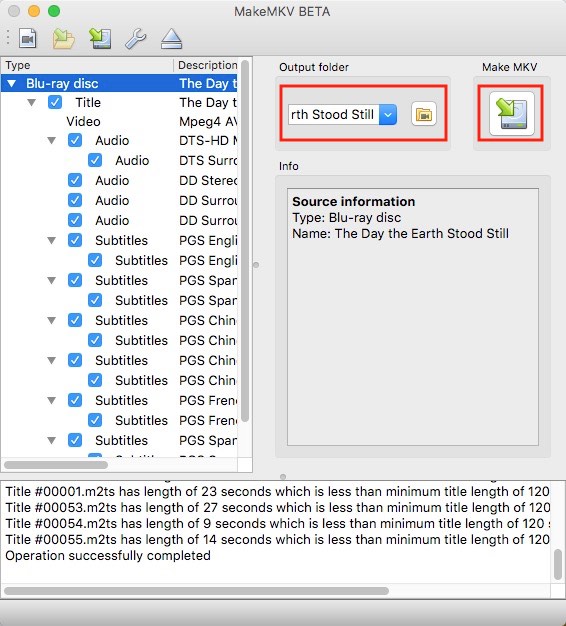This screenshot has height=626, width=566.
Task: Click the title tree horizontal scrollbar
Action: coord(56,465)
